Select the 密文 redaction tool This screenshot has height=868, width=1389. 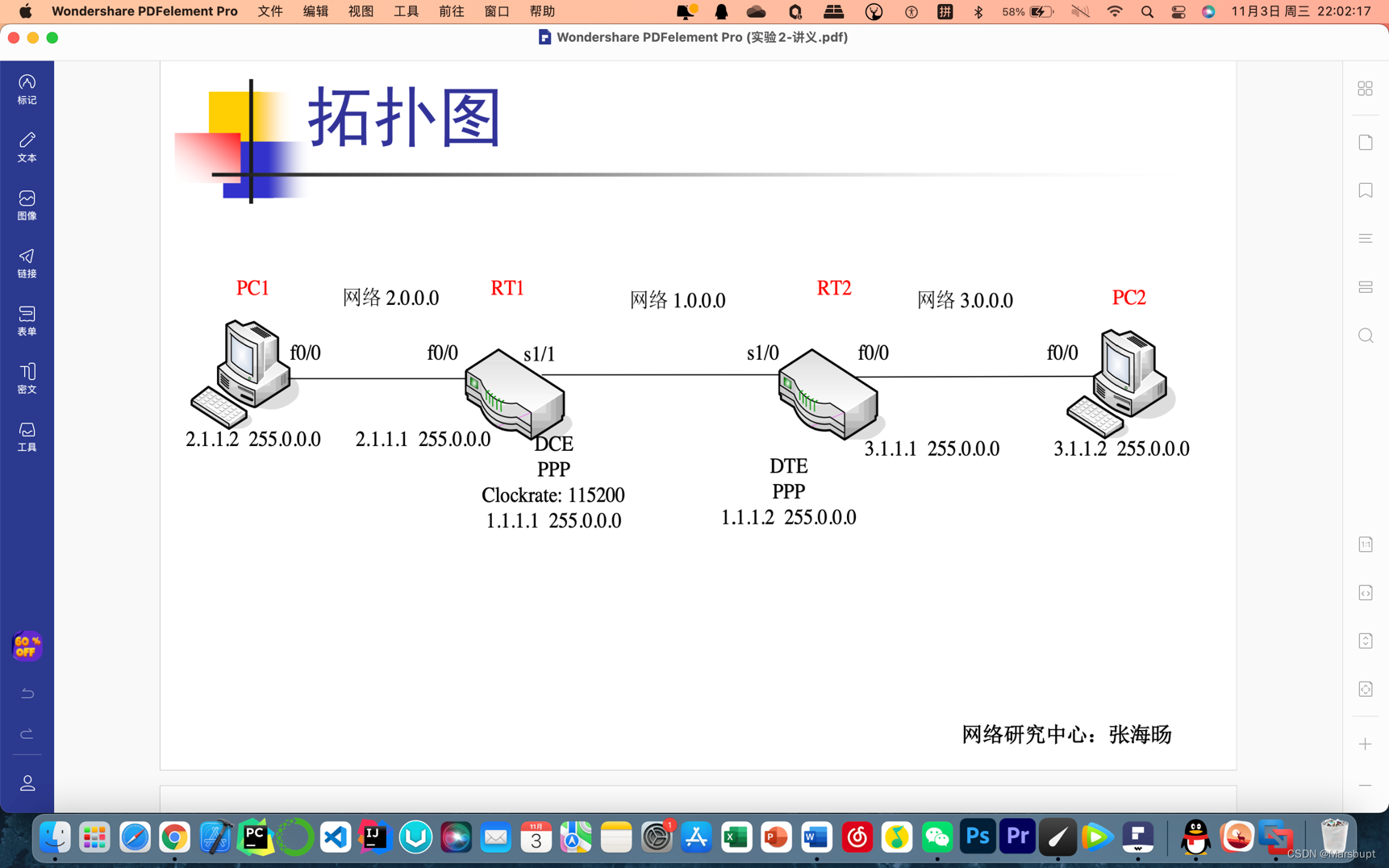click(27, 378)
